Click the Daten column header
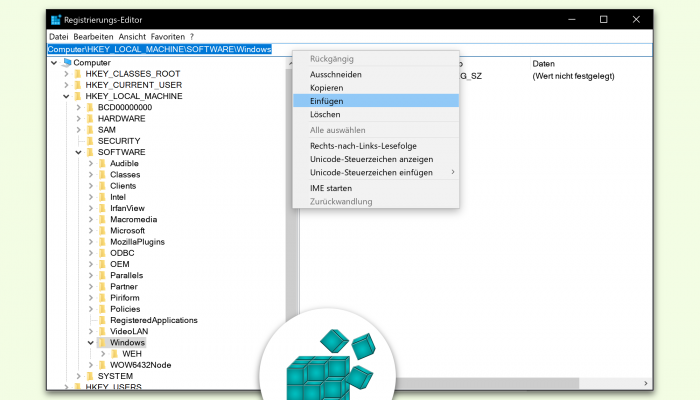The image size is (700, 400). 543,64
